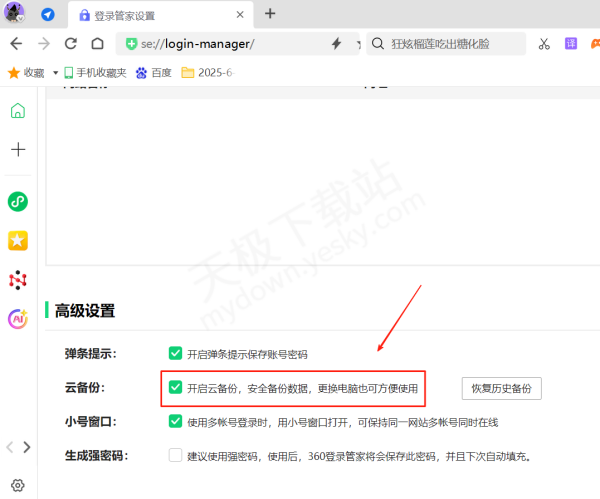Click the sidebar home icon
The image size is (600, 499).
(x=17, y=111)
